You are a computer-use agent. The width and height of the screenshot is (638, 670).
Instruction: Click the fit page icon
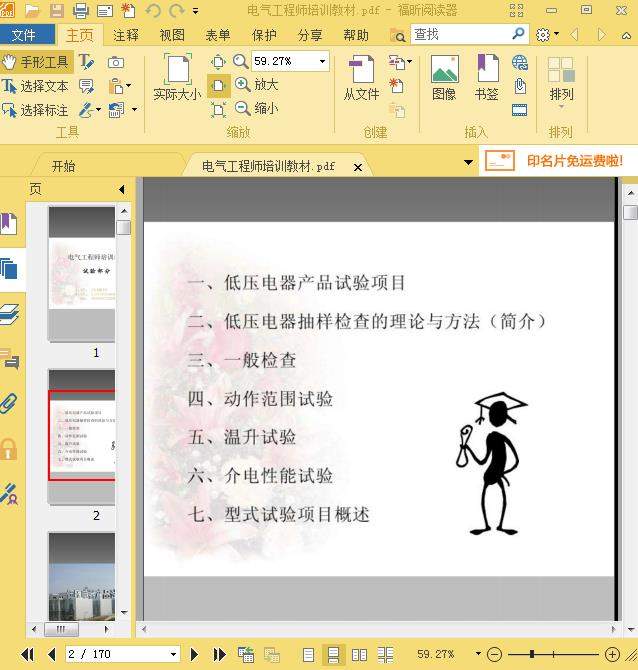218,85
